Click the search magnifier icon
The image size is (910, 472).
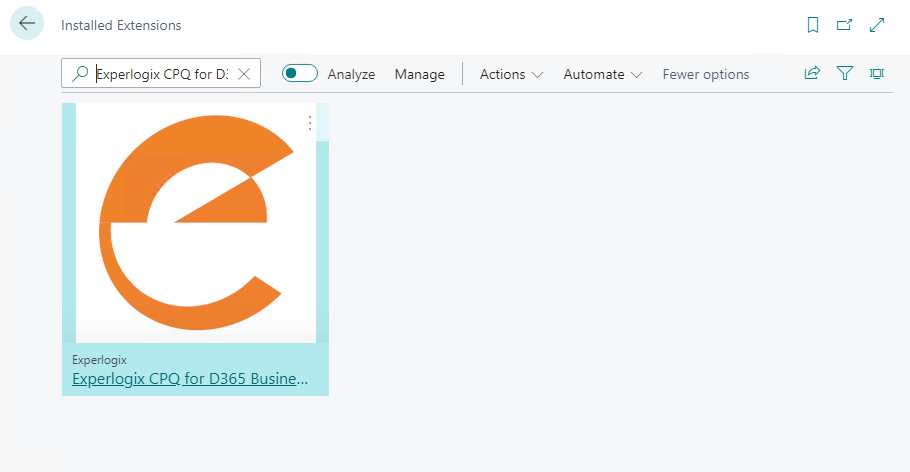coord(80,74)
